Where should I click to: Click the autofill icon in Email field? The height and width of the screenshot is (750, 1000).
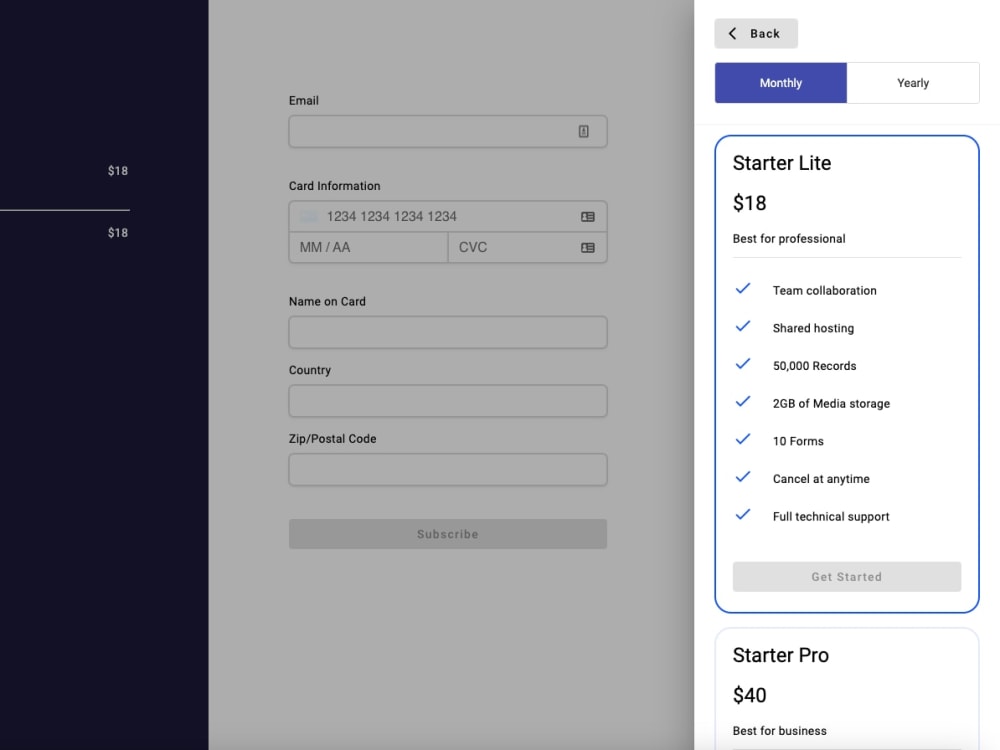[584, 131]
